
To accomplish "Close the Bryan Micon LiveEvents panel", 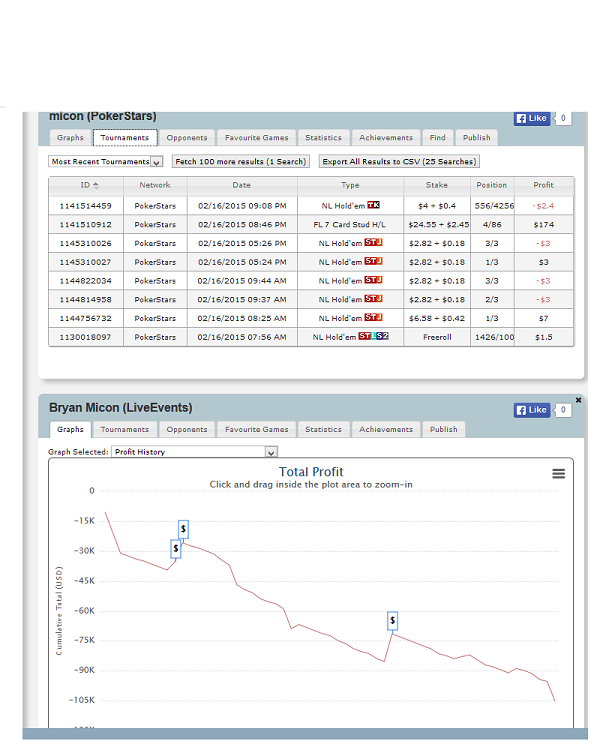I will tap(578, 400).
